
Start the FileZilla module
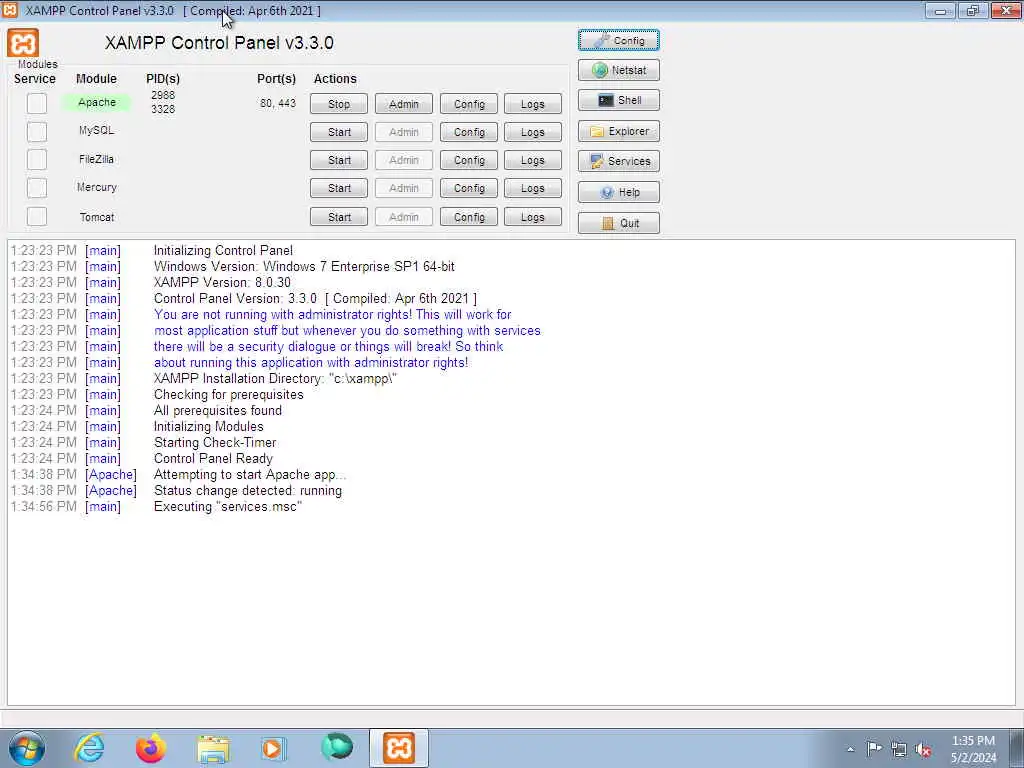pyautogui.click(x=339, y=160)
